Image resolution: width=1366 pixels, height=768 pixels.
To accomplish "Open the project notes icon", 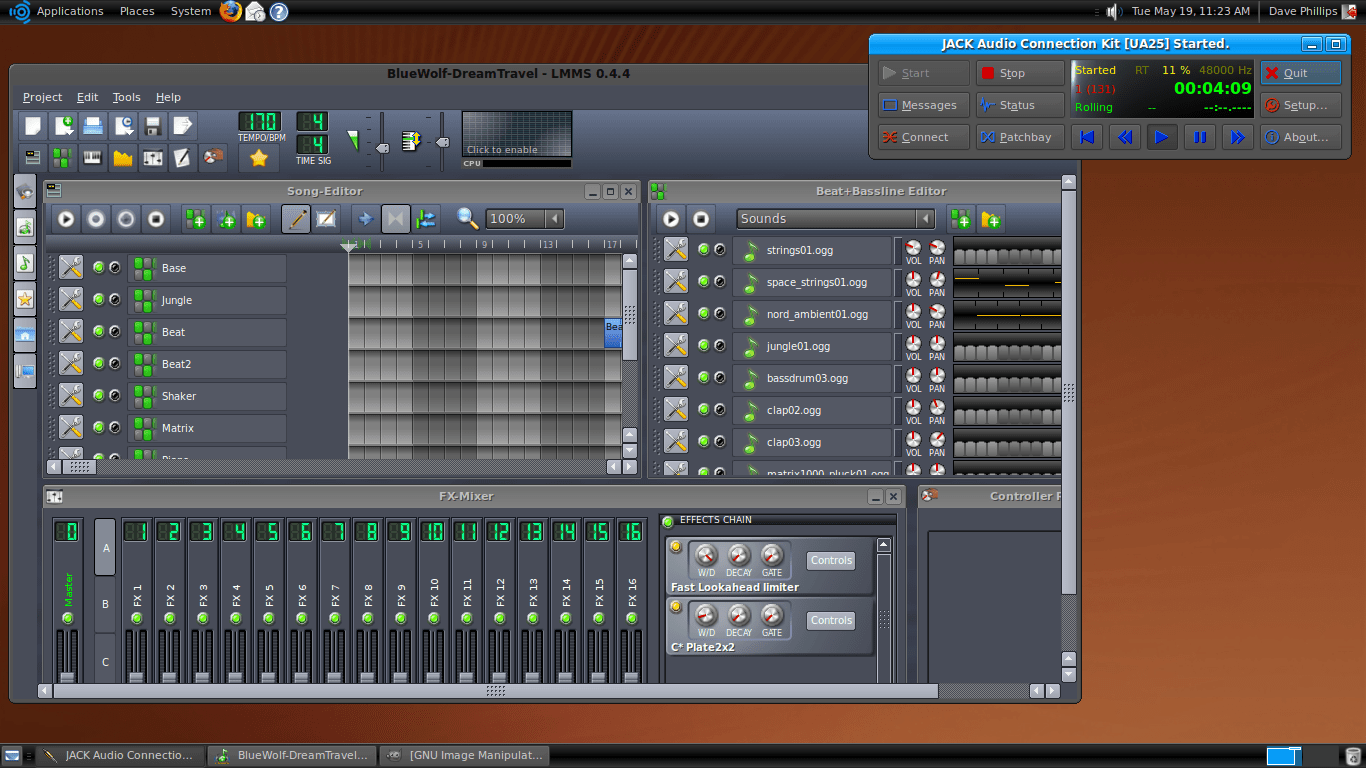I will (x=181, y=158).
